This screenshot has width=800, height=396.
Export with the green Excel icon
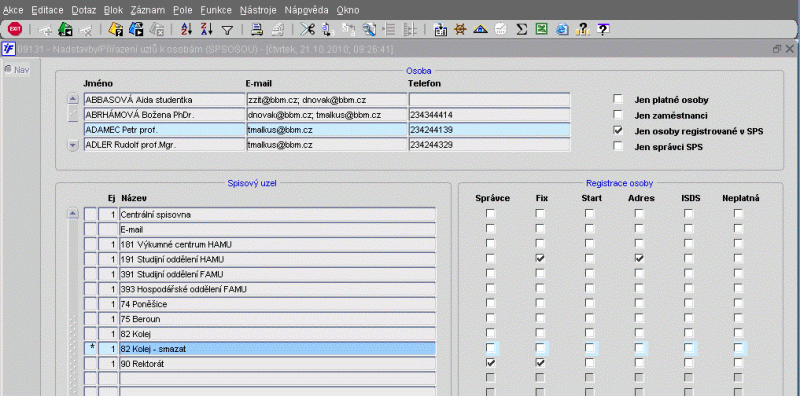pyautogui.click(x=541, y=30)
